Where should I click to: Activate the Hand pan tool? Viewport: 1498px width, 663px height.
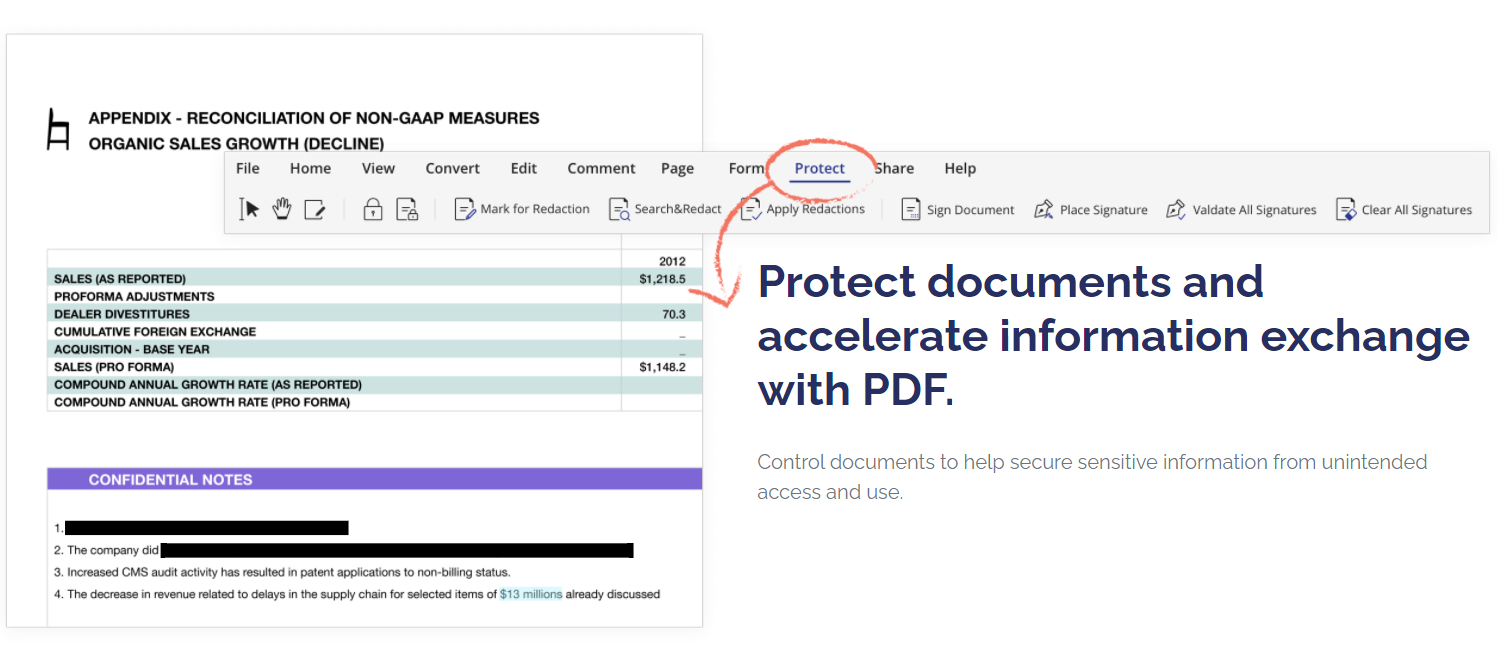tap(282, 208)
